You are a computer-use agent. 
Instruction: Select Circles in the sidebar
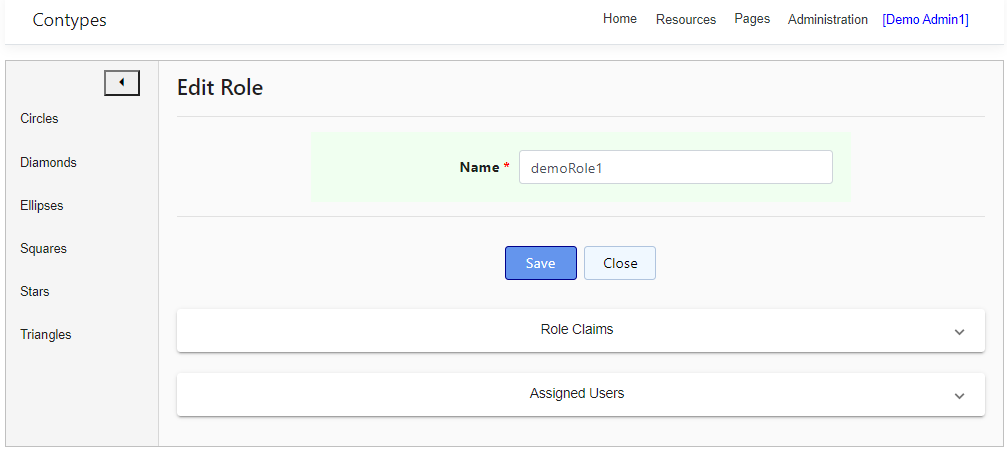39,119
